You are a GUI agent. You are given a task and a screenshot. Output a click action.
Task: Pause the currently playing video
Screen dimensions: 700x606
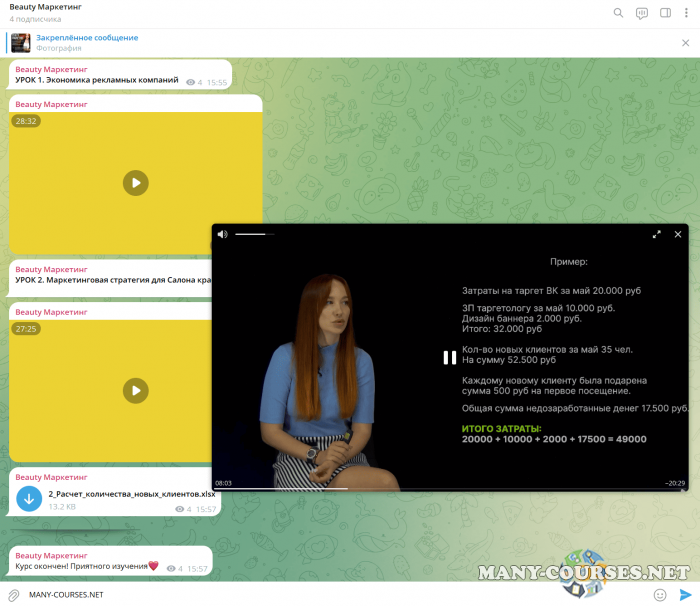click(450, 357)
